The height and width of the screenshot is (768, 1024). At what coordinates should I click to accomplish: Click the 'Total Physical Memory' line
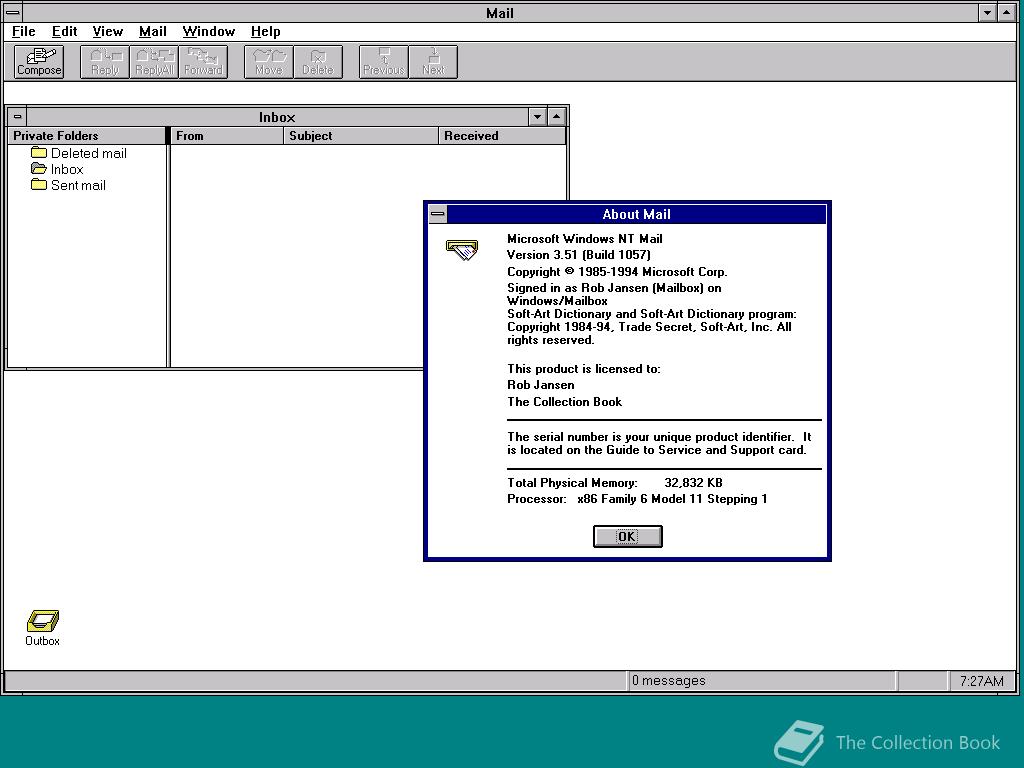coord(615,483)
